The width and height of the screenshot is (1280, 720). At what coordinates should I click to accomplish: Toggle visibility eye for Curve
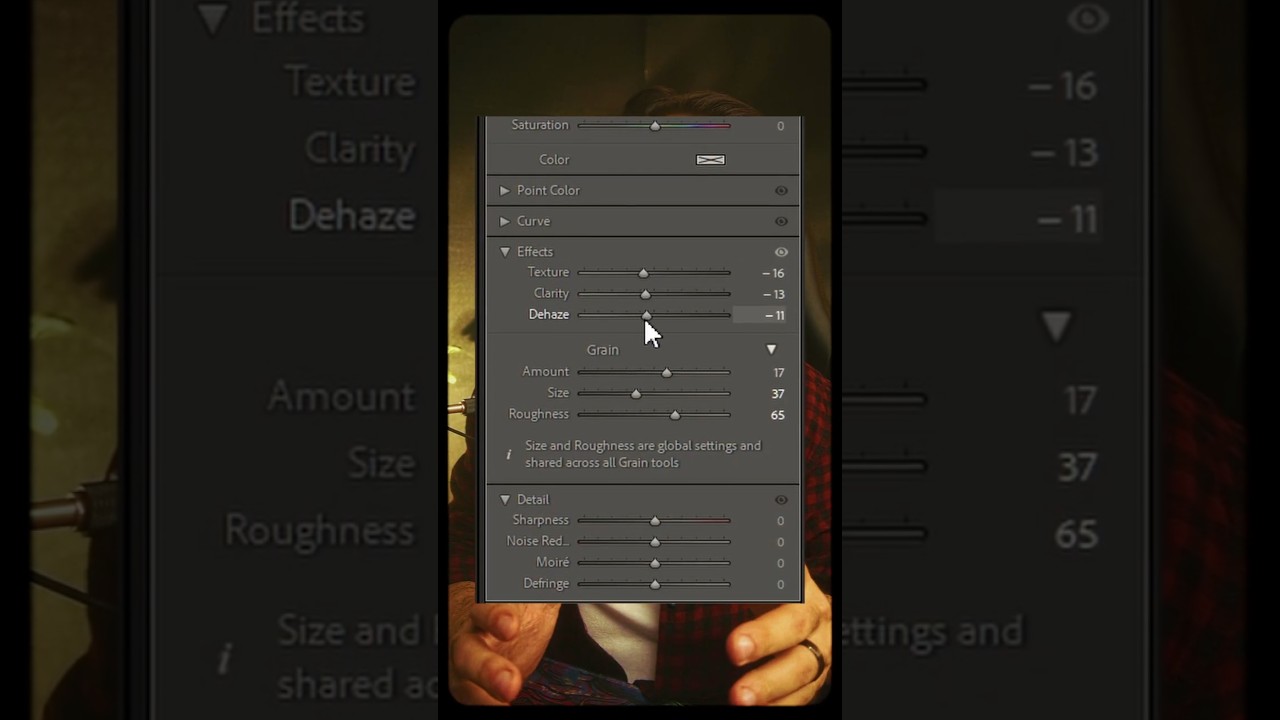coord(781,222)
